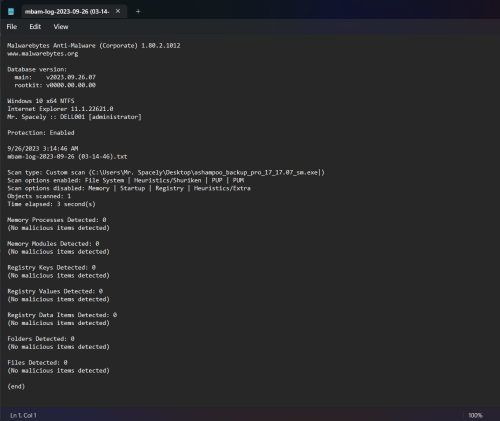Open the Edit menu
500x421 pixels.
(x=35, y=27)
